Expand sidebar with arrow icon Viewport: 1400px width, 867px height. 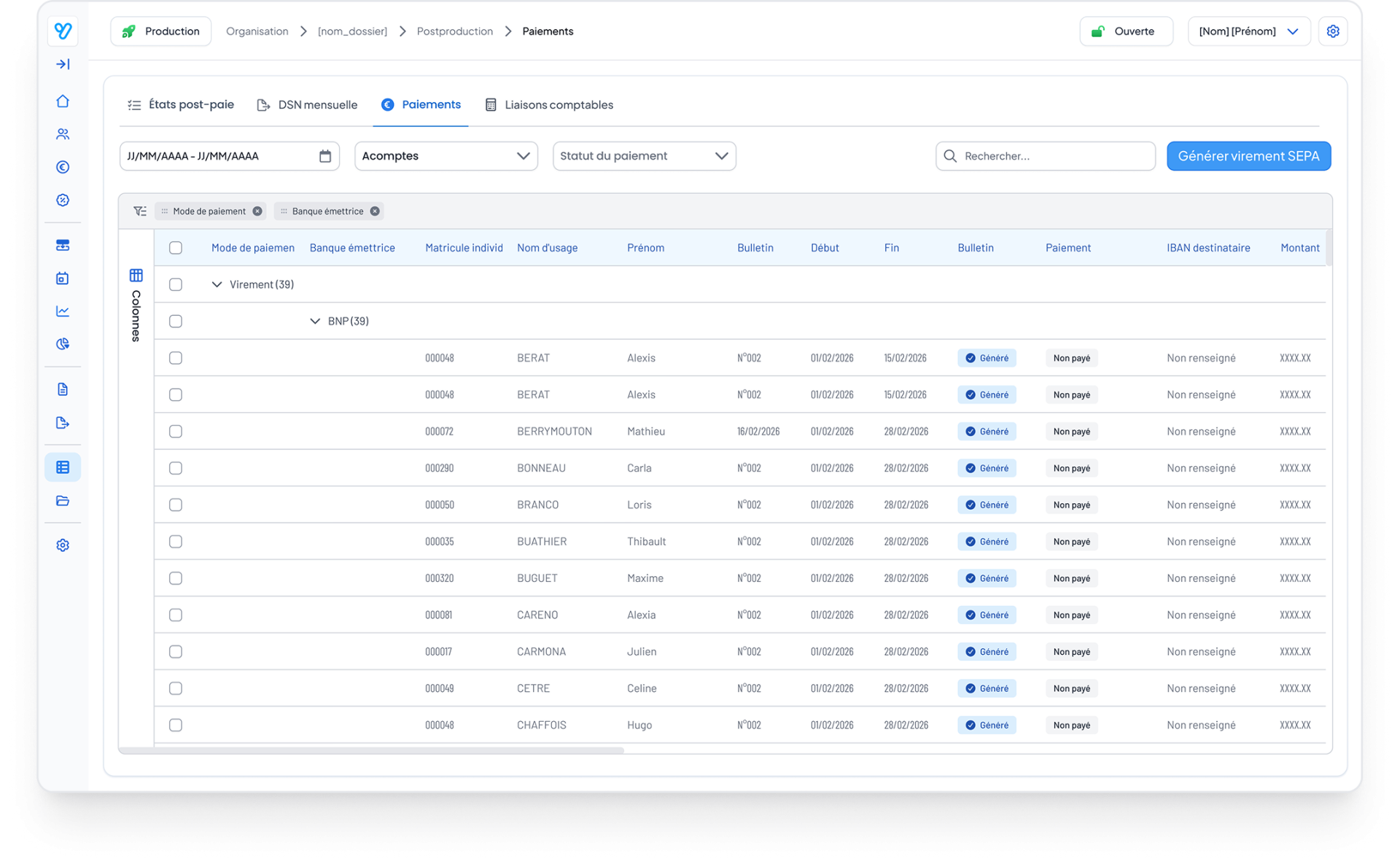tap(63, 64)
